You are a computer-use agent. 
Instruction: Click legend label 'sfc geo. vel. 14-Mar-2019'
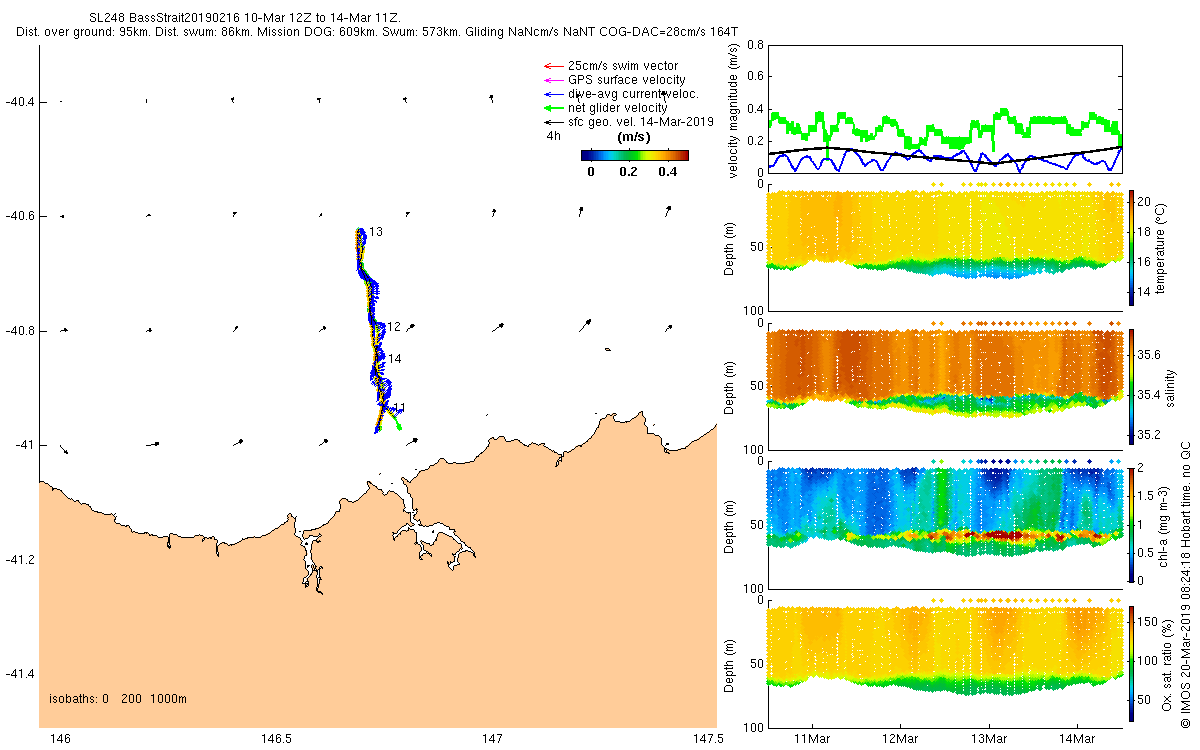[x=640, y=122]
